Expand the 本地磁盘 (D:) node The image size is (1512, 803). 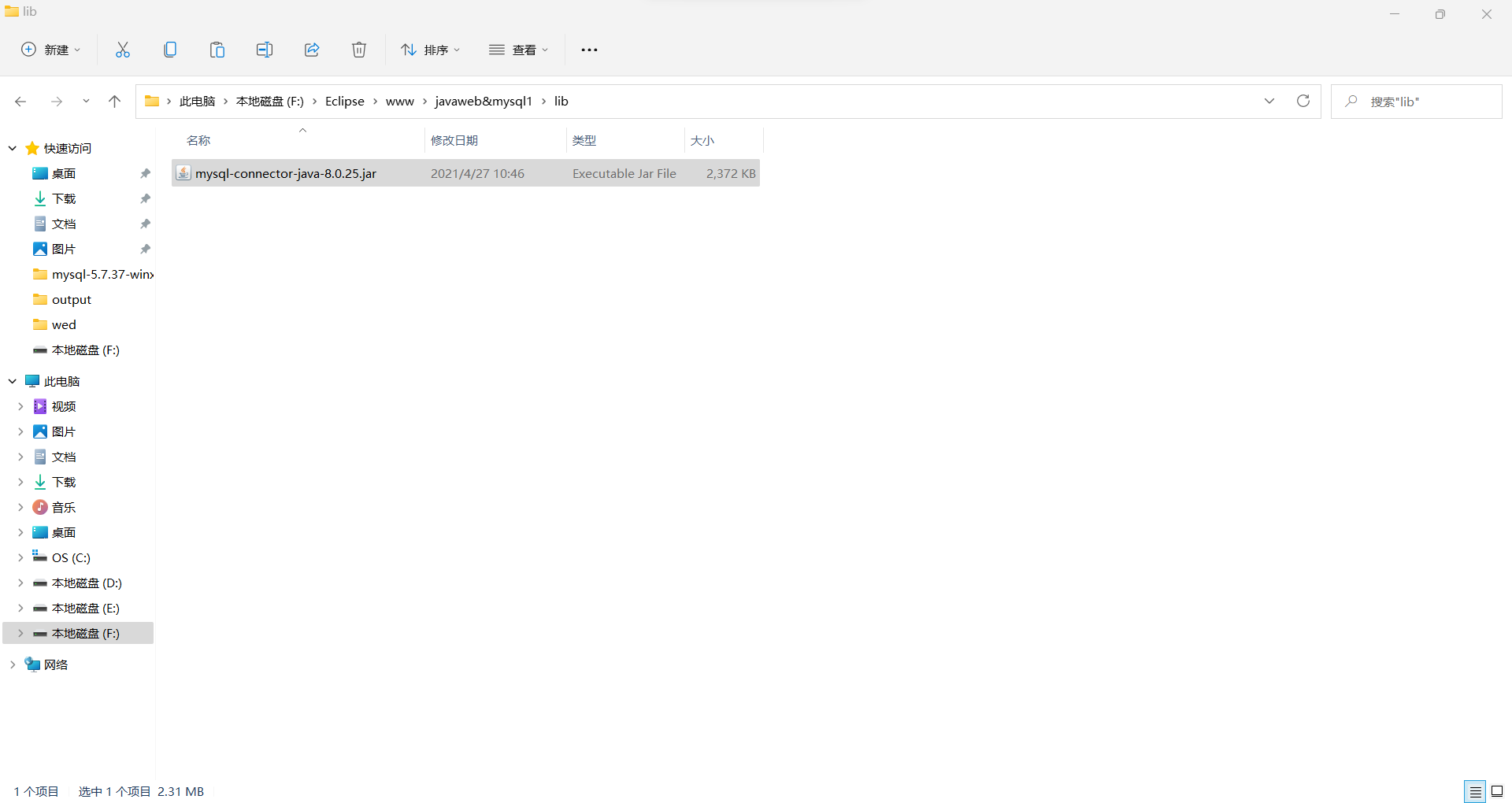pos(20,583)
